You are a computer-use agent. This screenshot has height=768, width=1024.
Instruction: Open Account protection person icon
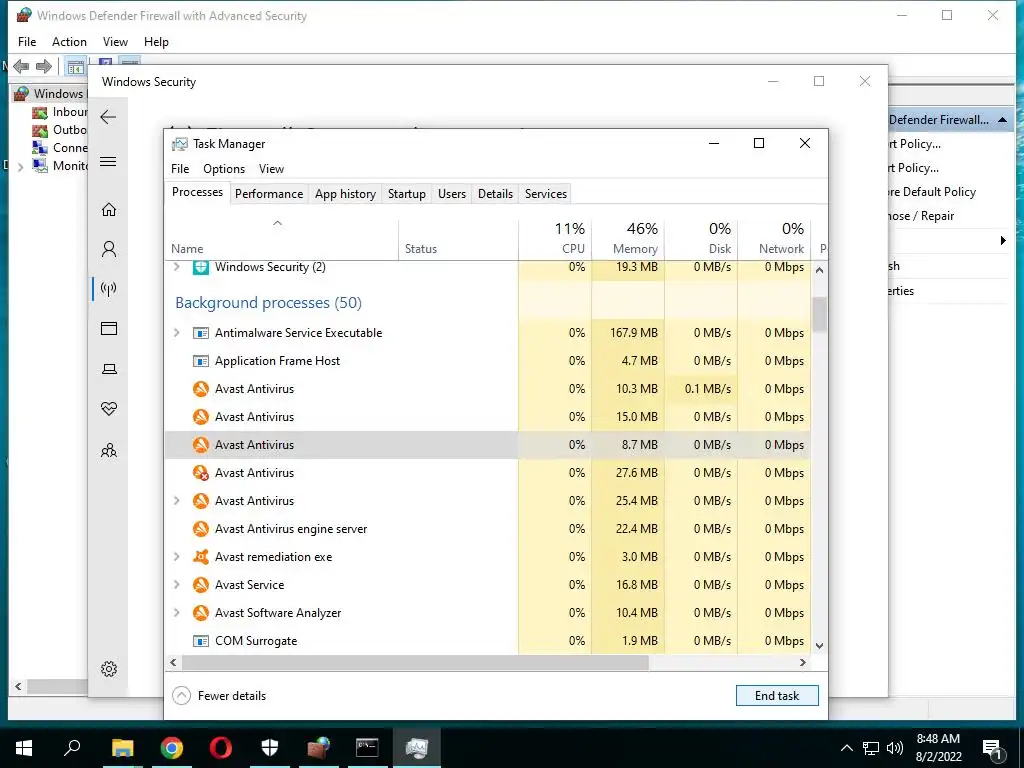point(109,249)
